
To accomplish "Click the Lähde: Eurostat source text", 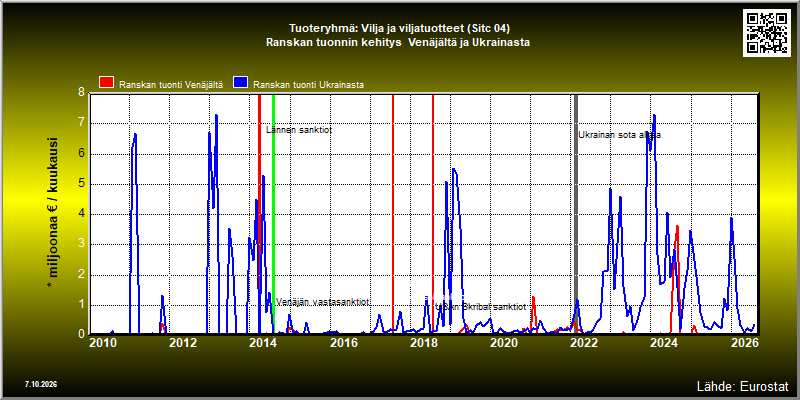I will (742, 385).
